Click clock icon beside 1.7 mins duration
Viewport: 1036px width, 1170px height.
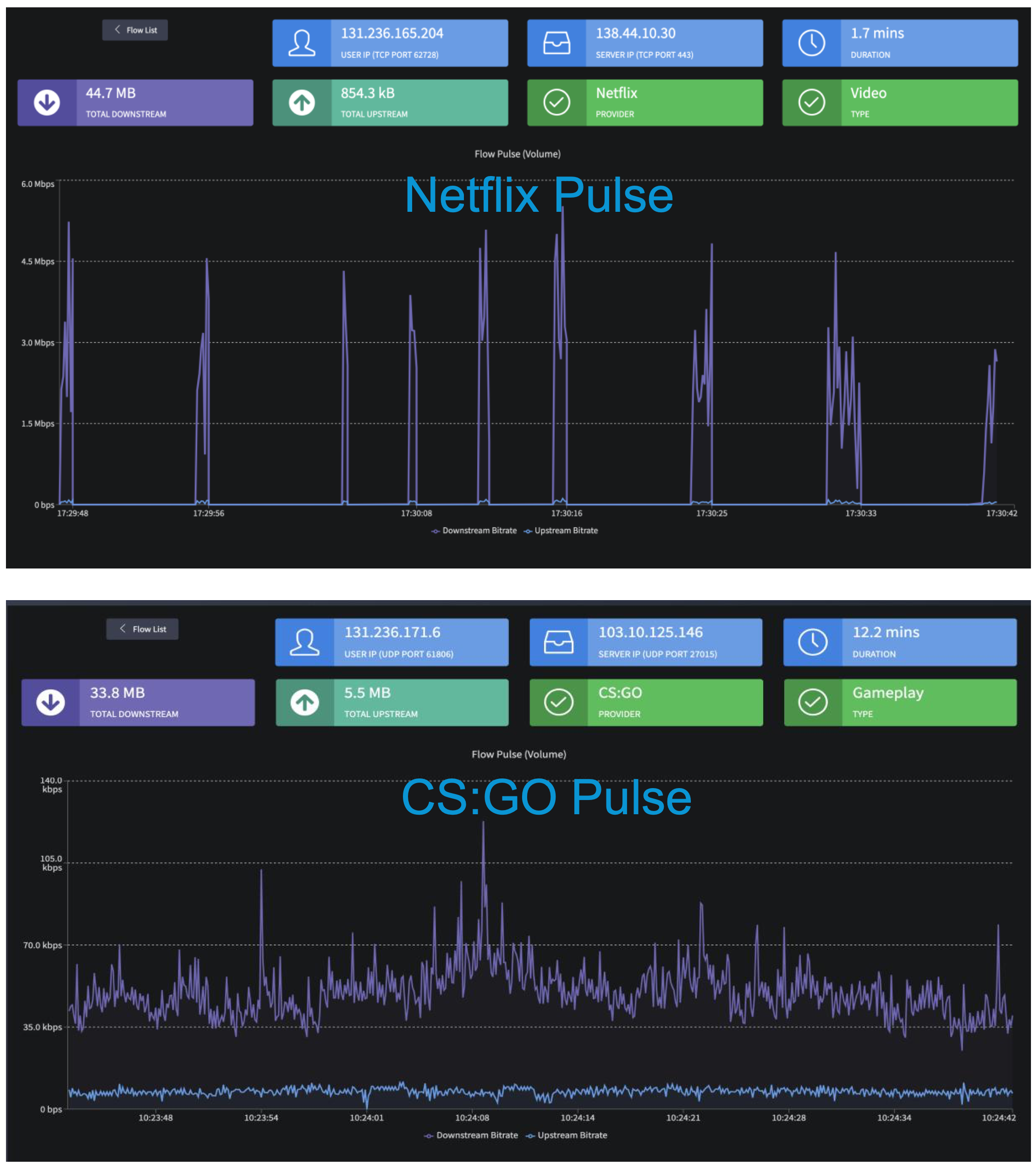click(x=811, y=43)
